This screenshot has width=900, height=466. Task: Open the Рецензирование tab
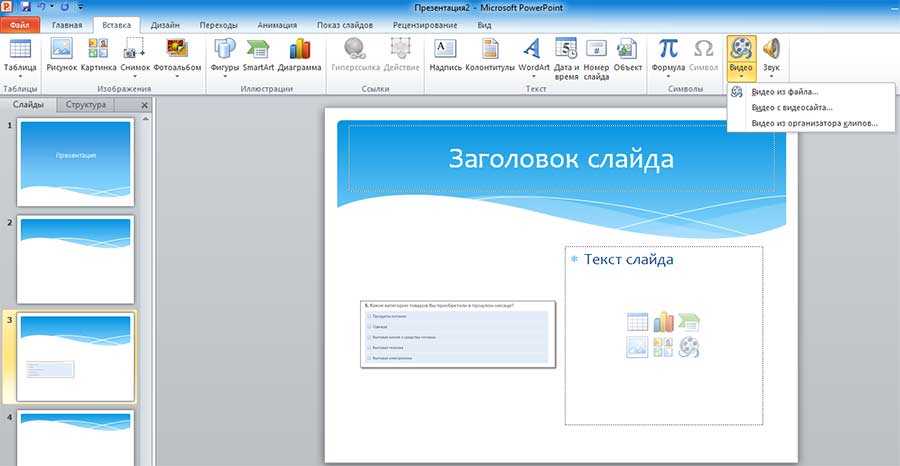pyautogui.click(x=425, y=25)
